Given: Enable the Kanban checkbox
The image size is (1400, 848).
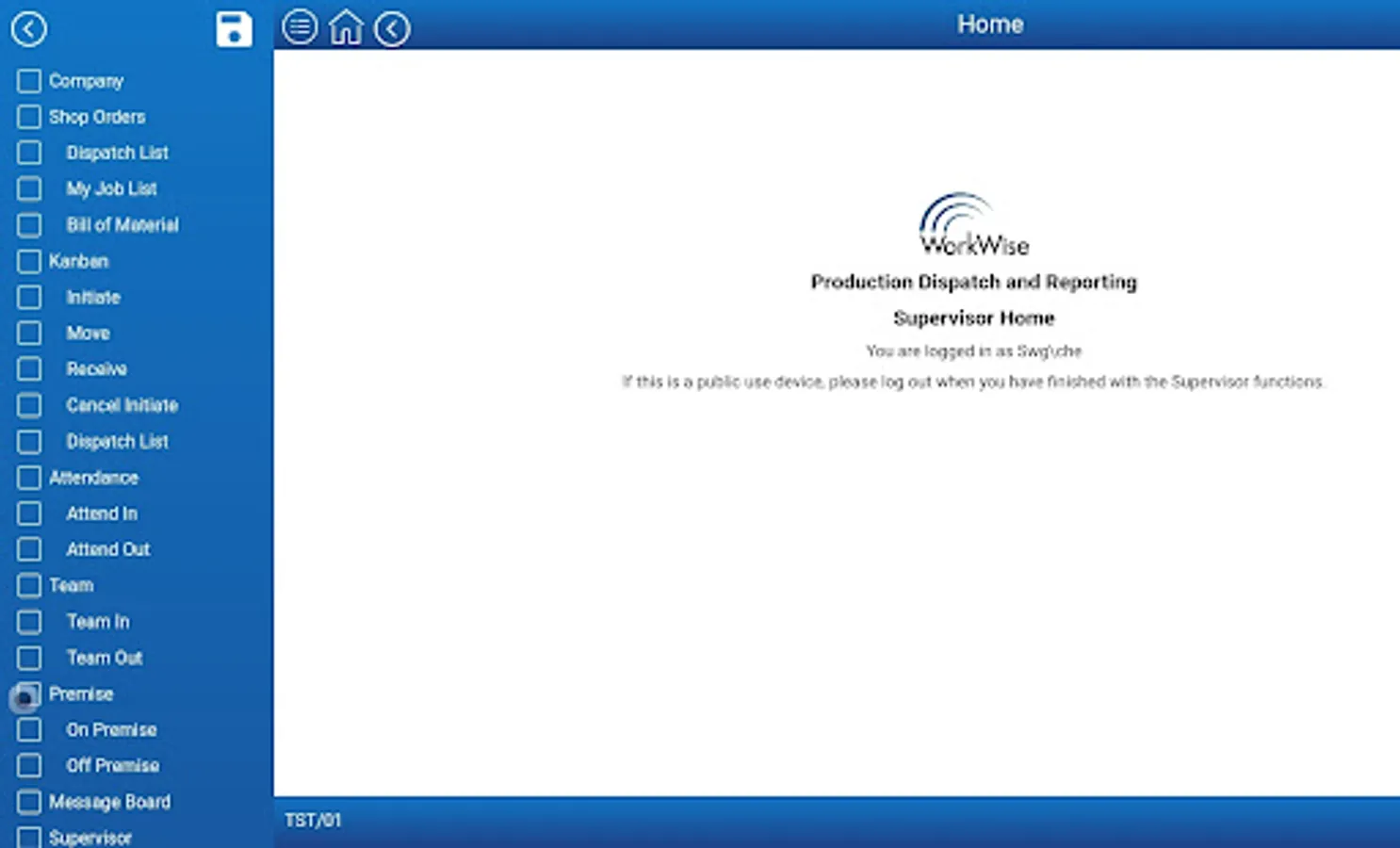Looking at the screenshot, I should [29, 261].
